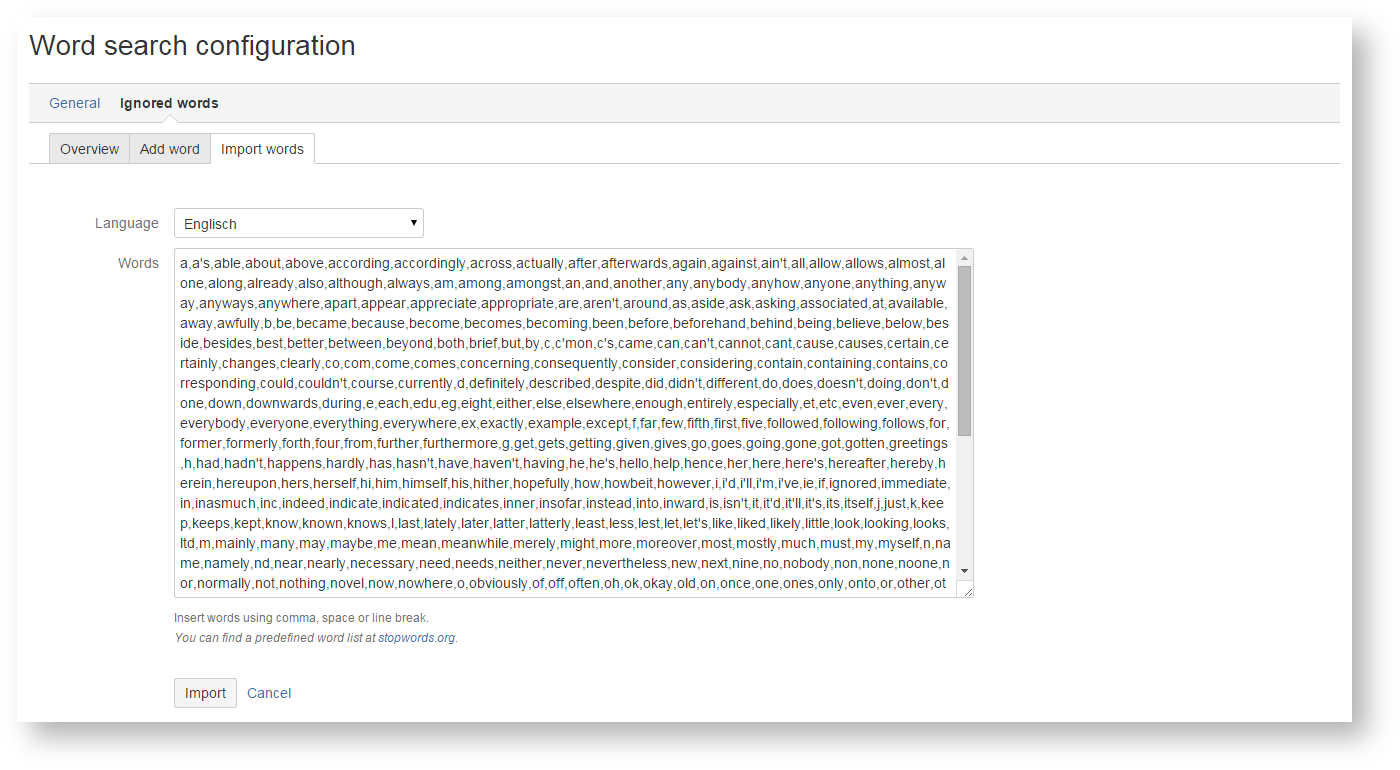Image resolution: width=1400 pixels, height=770 pixels.
Task: Open the stopwords.org link
Action: coord(416,638)
